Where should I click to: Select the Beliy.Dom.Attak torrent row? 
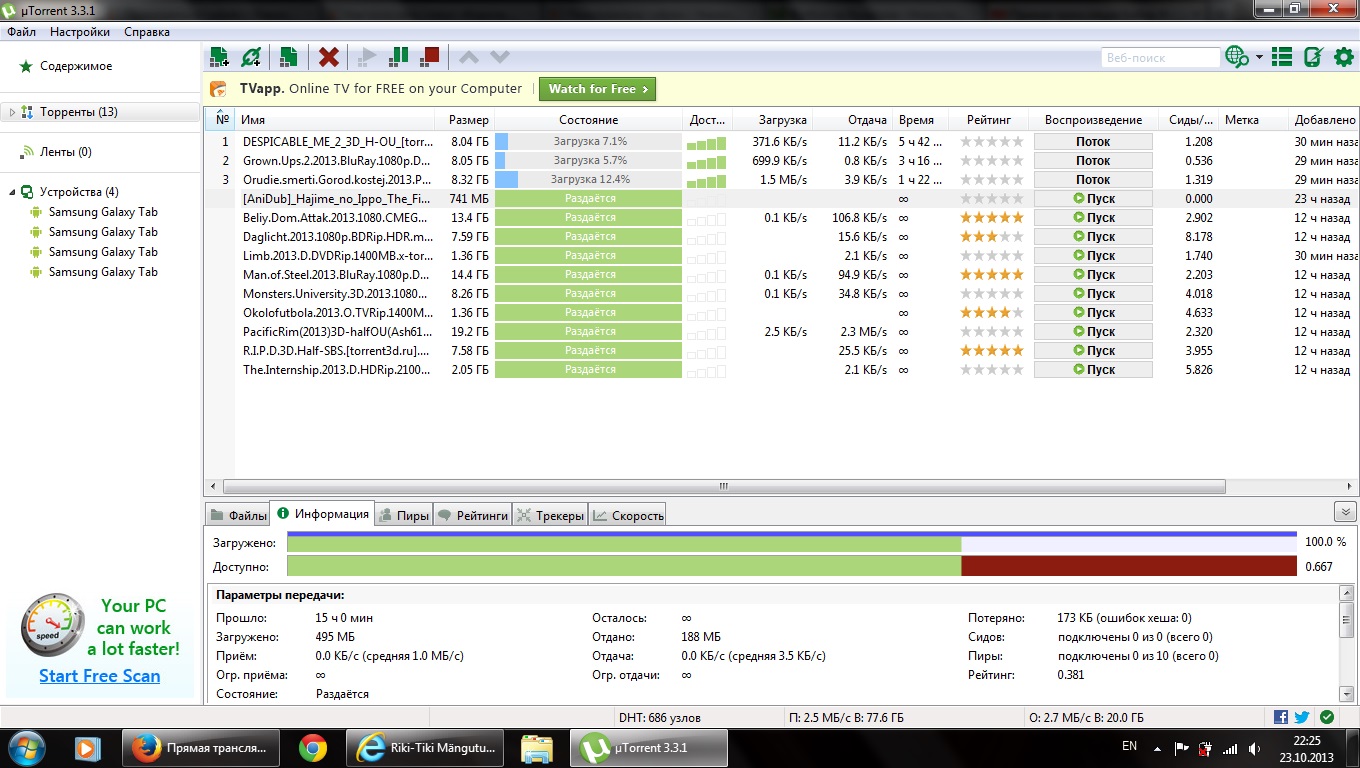tap(781, 218)
